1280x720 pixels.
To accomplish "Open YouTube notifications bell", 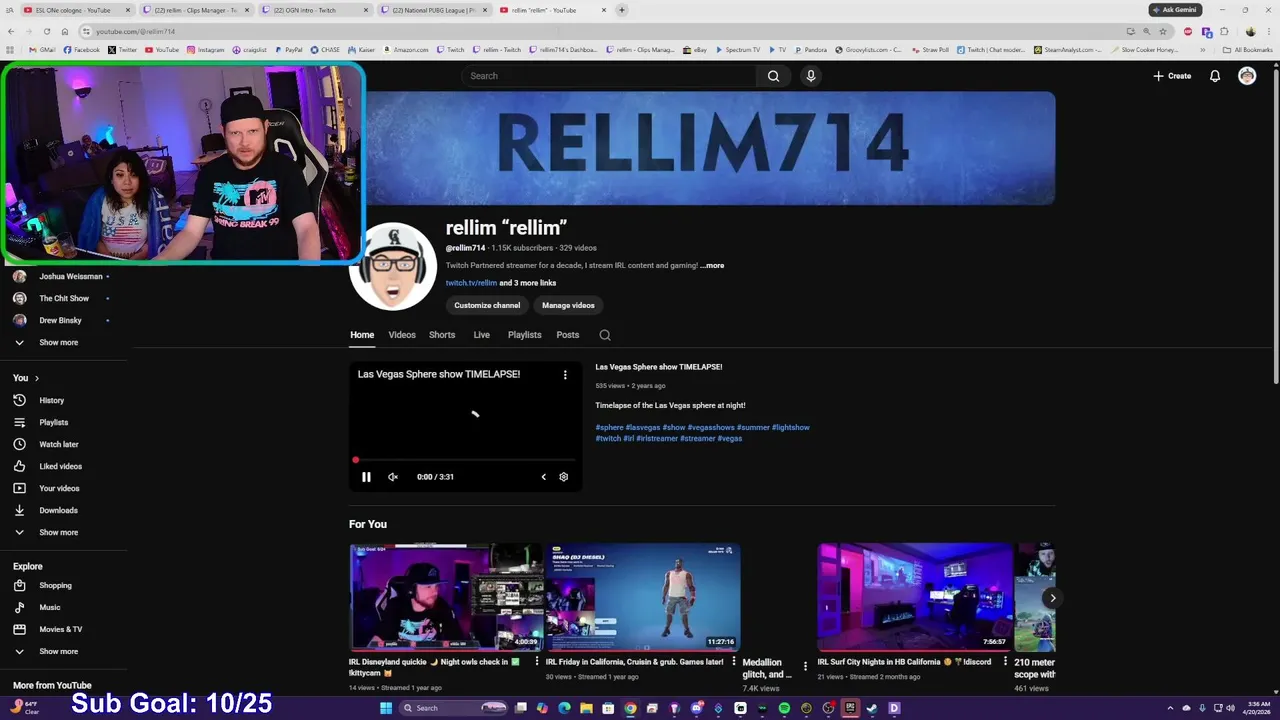I will coord(1215,76).
